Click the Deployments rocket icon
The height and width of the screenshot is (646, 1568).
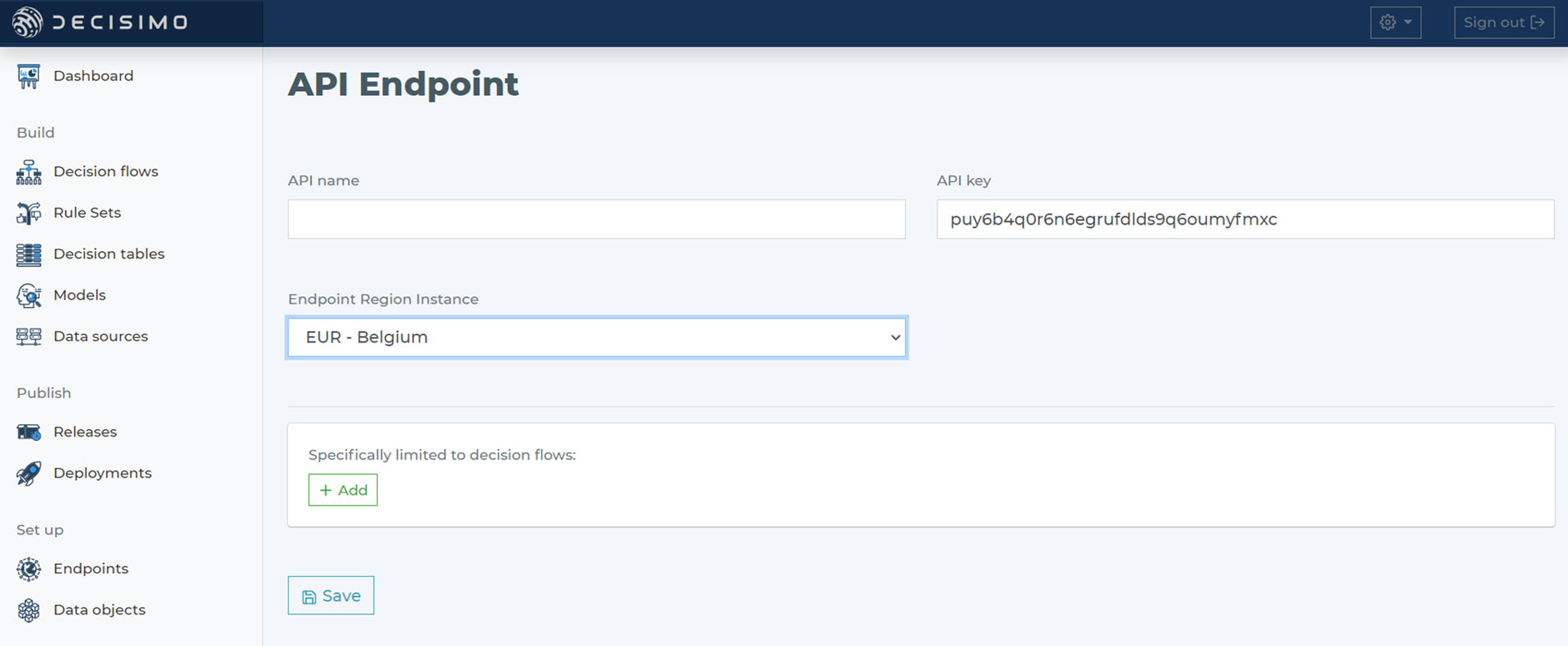pyautogui.click(x=28, y=473)
